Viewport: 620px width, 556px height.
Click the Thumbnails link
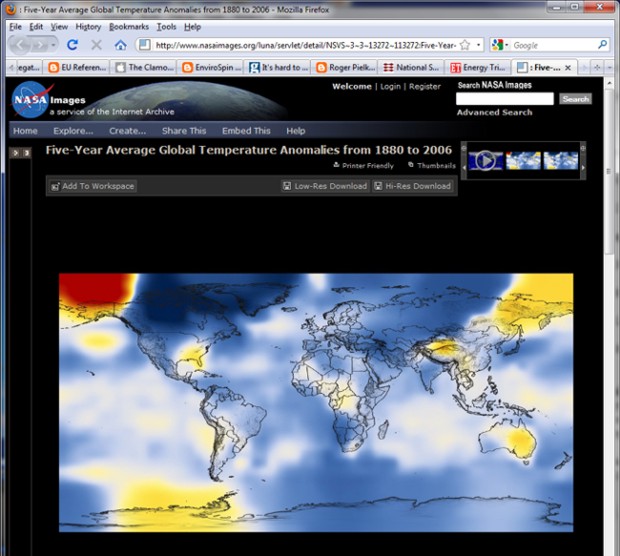[432, 165]
